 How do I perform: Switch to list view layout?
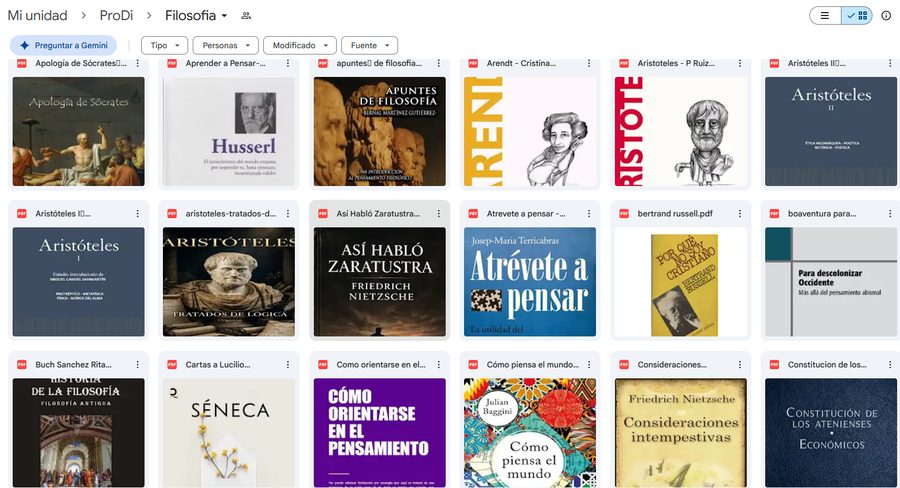tap(825, 16)
